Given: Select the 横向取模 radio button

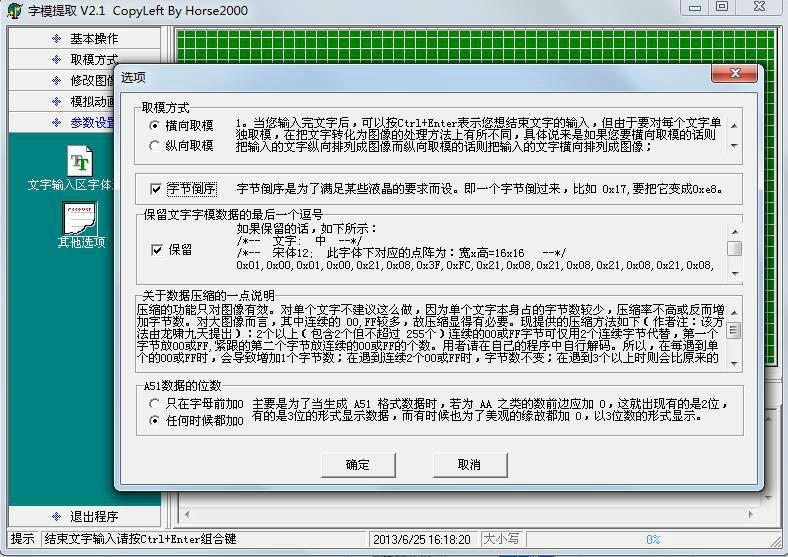Looking at the screenshot, I should (x=154, y=126).
